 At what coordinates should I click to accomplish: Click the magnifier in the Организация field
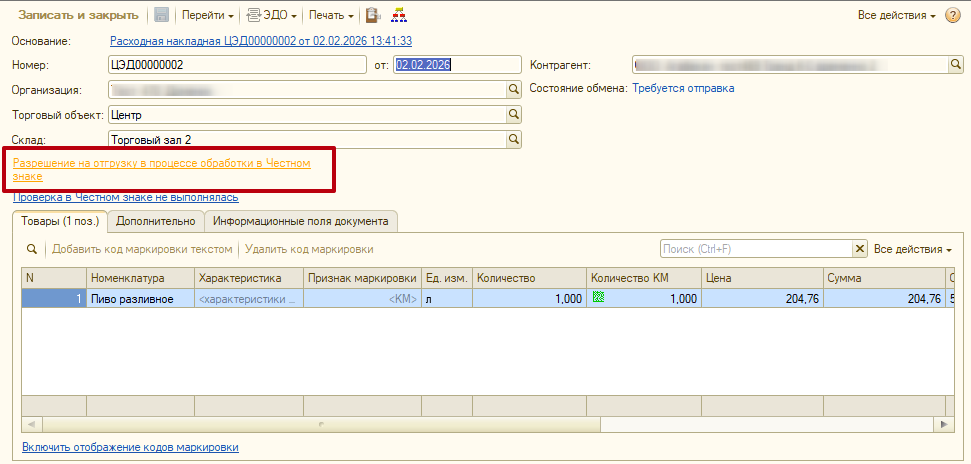514,90
